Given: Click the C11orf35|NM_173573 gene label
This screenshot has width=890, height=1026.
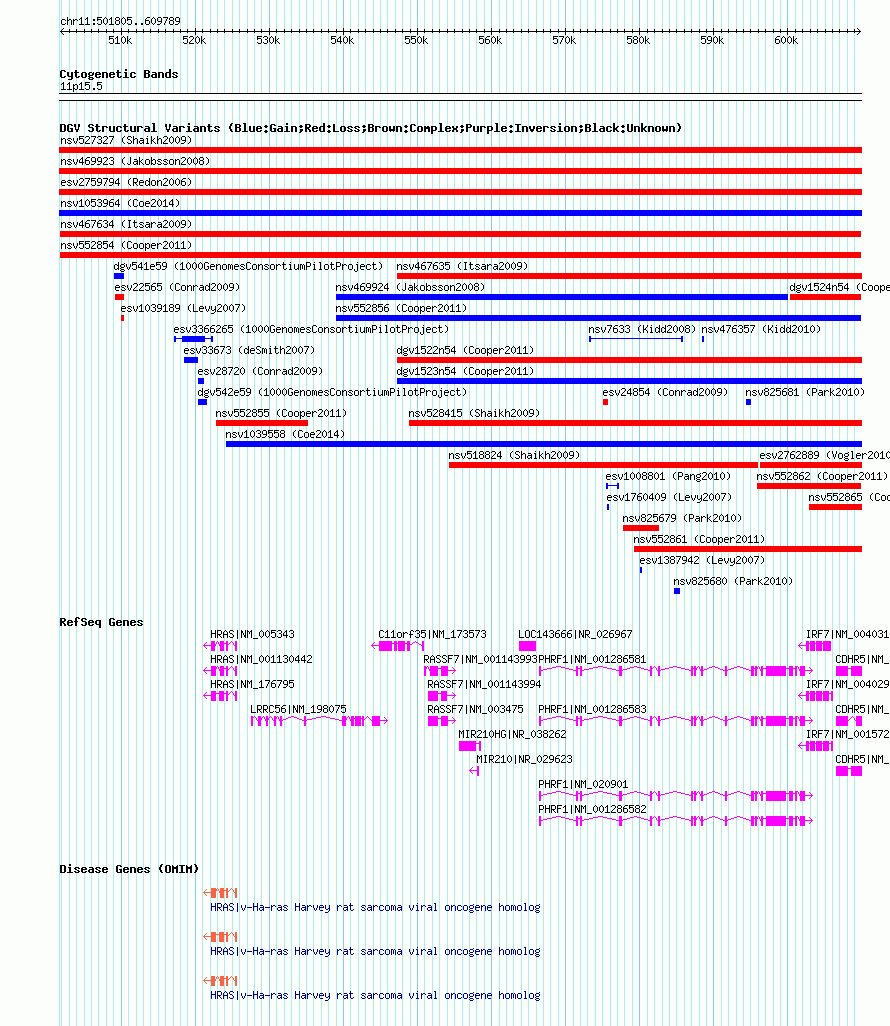Looking at the screenshot, I should coord(432,634).
